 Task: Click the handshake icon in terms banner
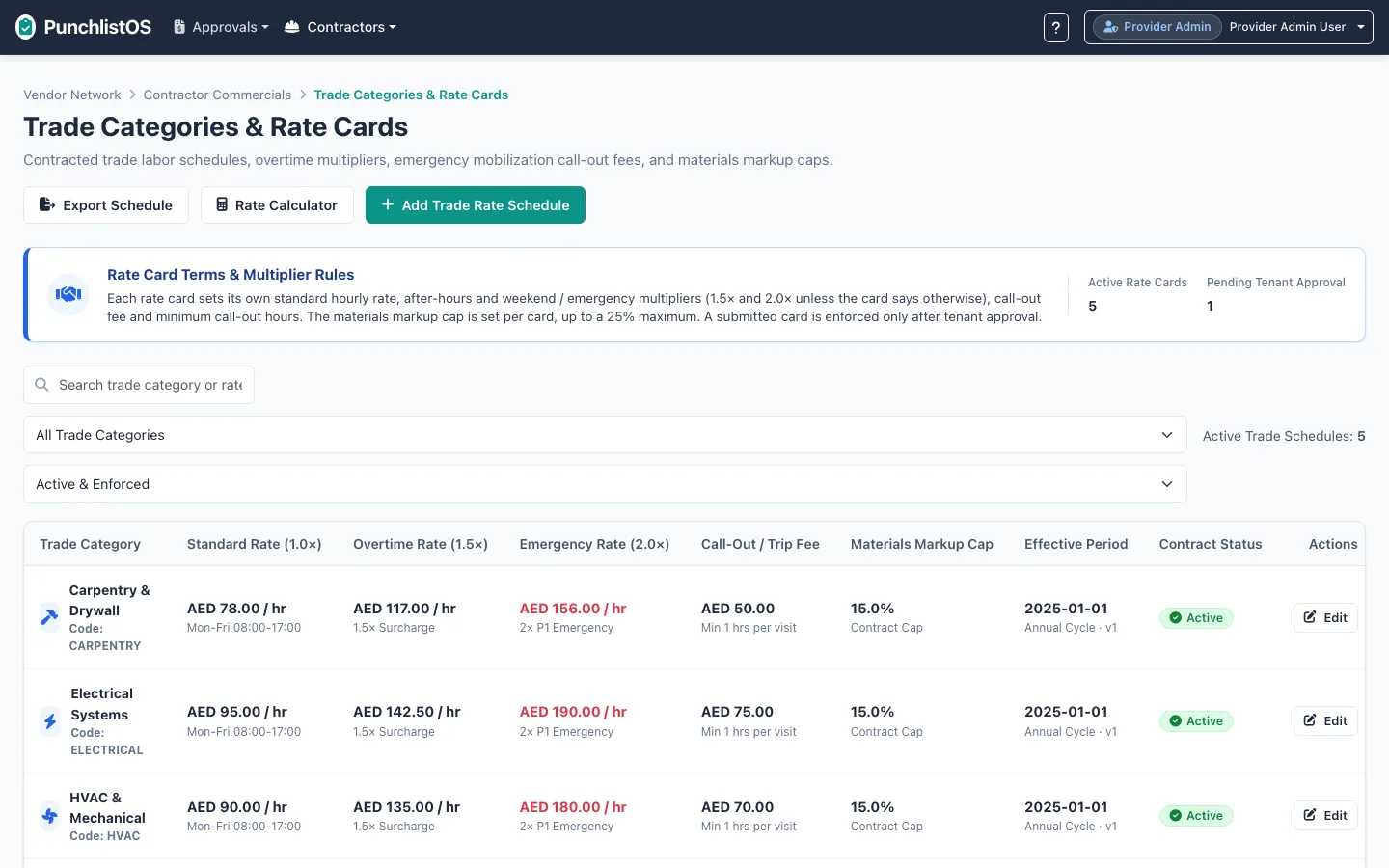tap(68, 294)
